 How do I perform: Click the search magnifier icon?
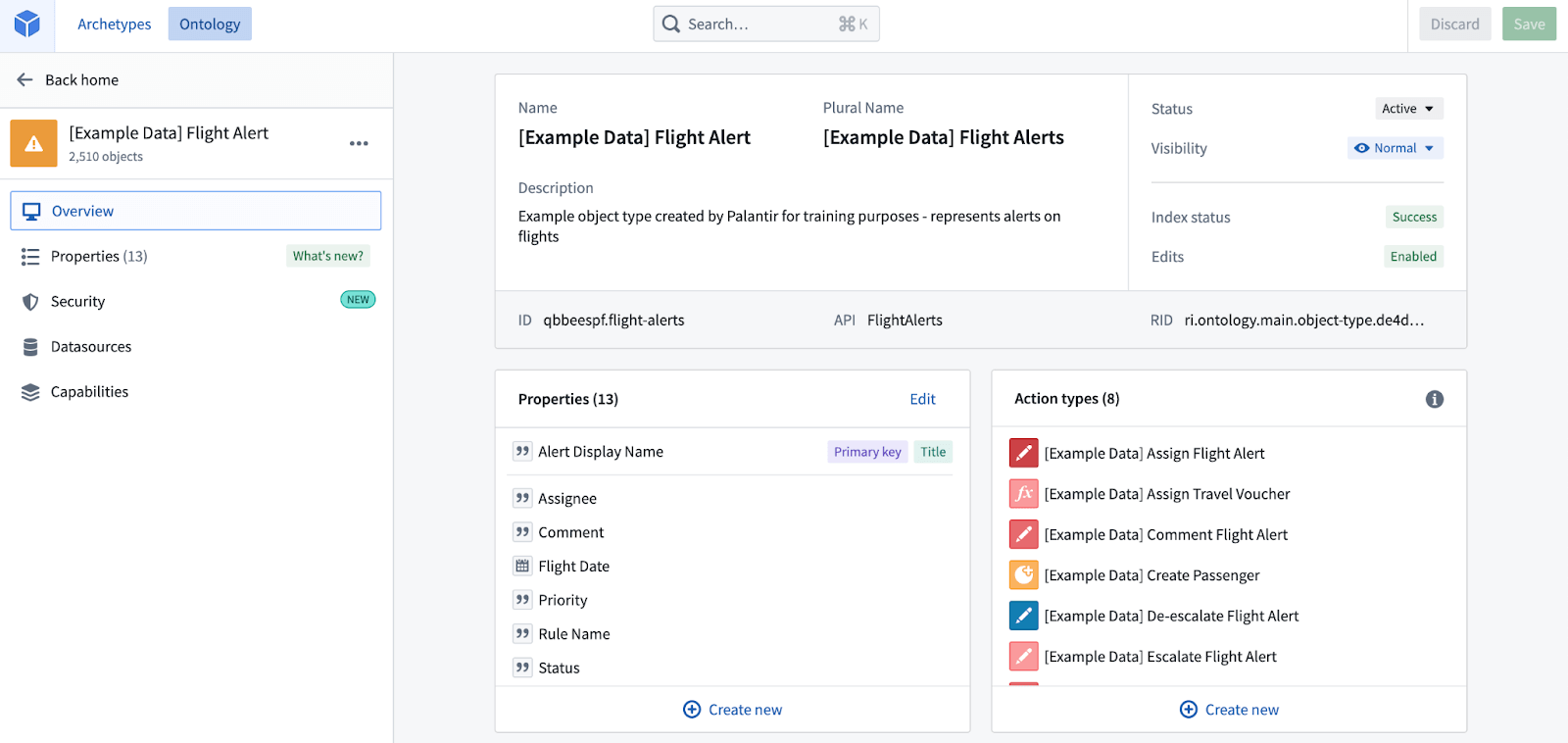(x=671, y=24)
